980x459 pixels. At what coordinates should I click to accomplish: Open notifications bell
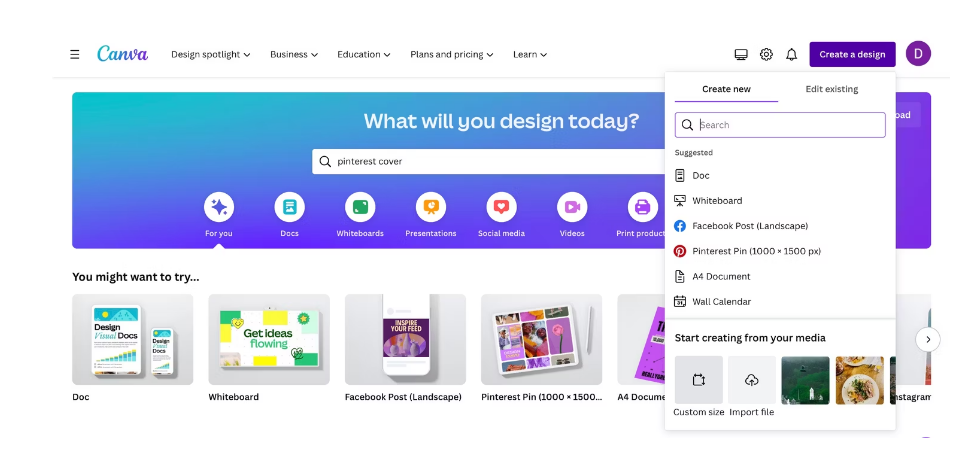(791, 54)
